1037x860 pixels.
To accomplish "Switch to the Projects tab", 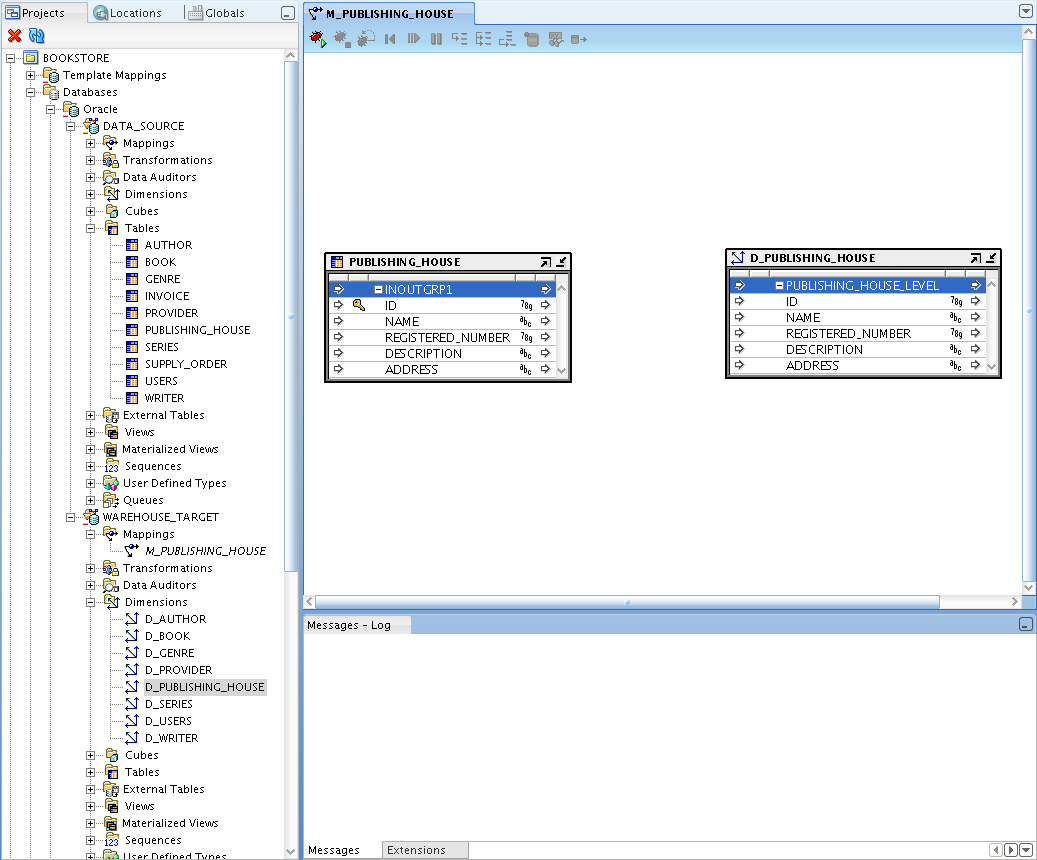I will (44, 13).
